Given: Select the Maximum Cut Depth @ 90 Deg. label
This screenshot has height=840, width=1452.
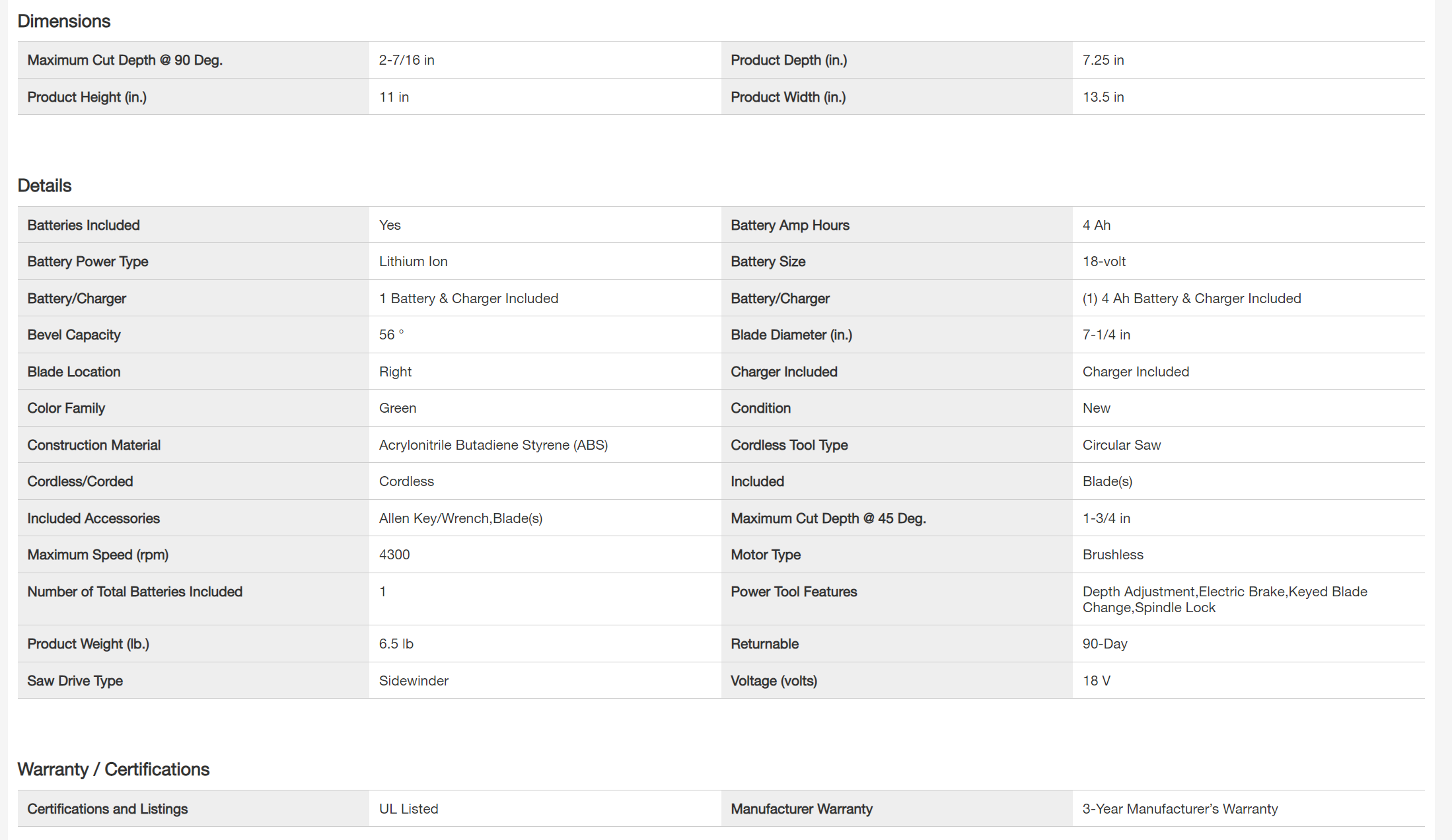Looking at the screenshot, I should (x=125, y=60).
